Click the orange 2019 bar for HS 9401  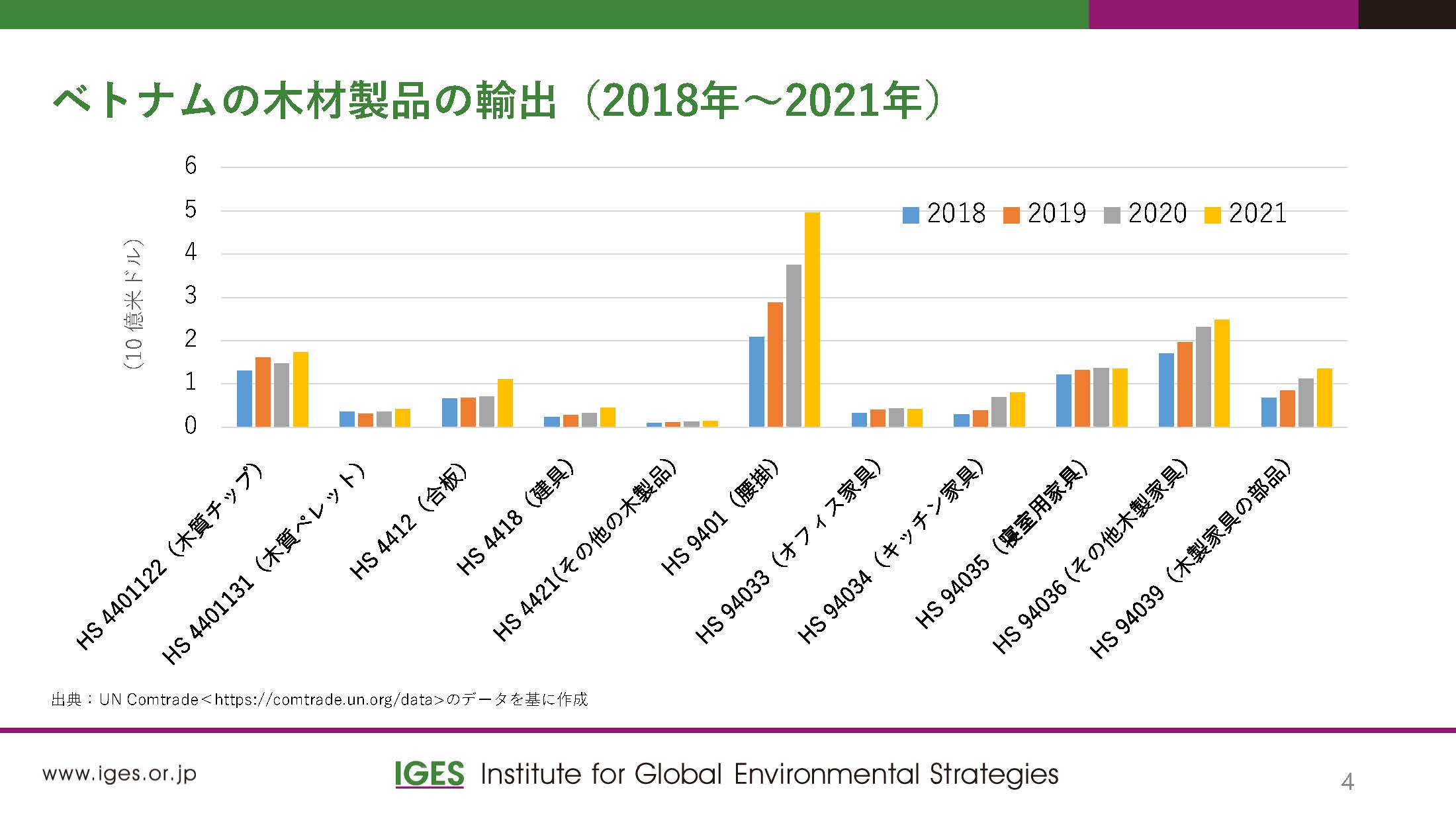click(775, 365)
